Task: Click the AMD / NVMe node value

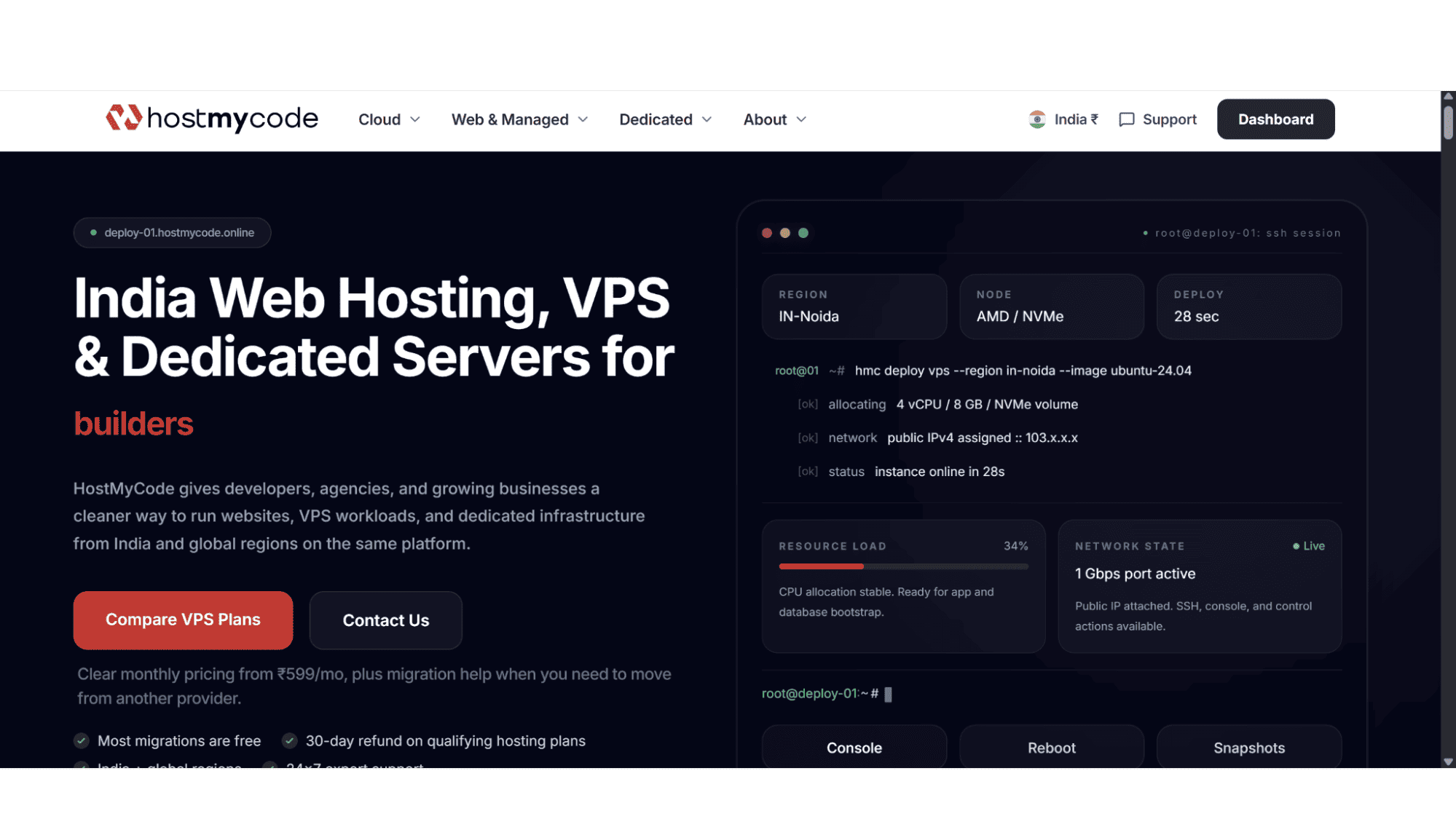Action: click(1020, 317)
